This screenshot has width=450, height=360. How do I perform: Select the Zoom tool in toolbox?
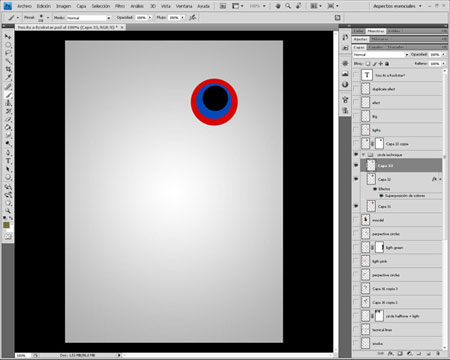click(8, 211)
